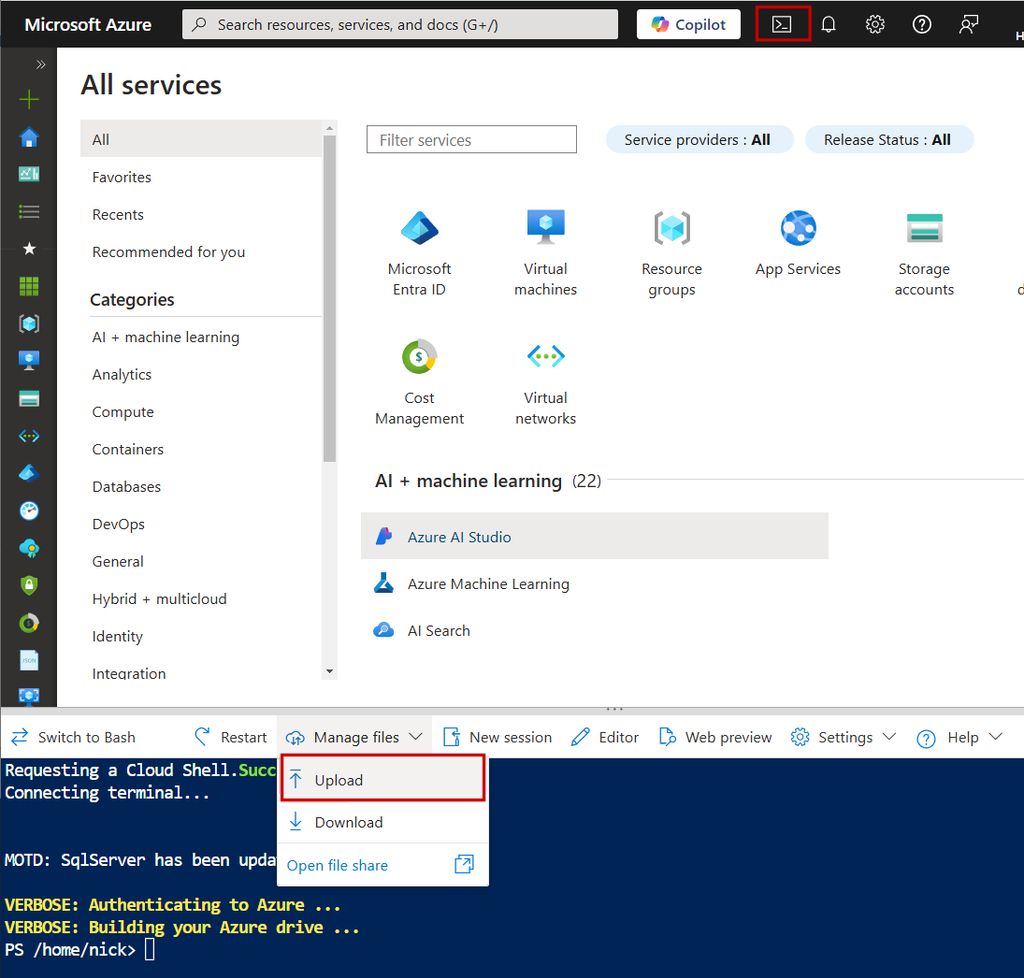Open the Cost Management tile
1024x978 pixels.
(x=419, y=383)
